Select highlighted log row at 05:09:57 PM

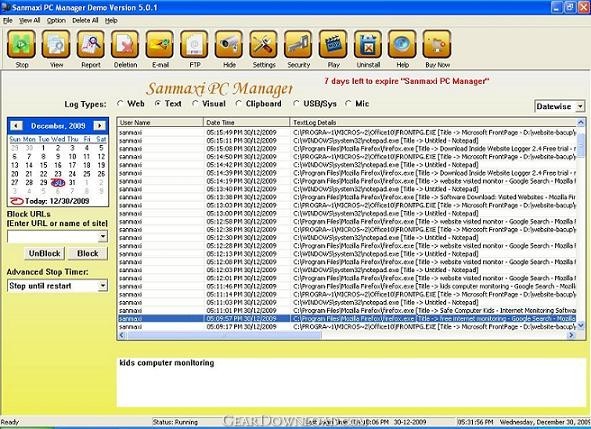tap(347, 319)
